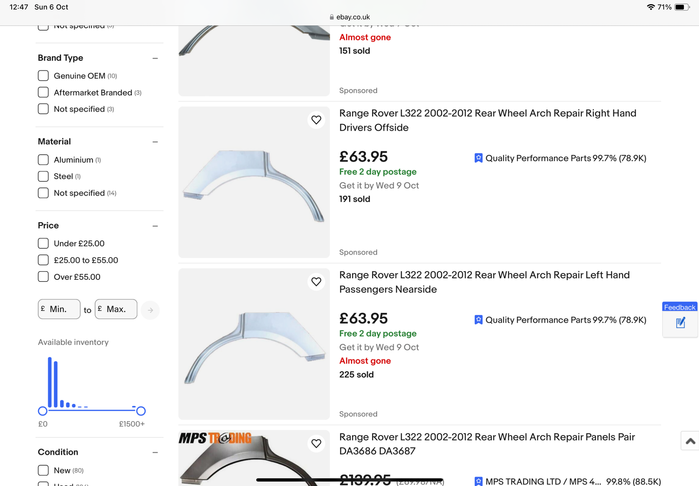The width and height of the screenshot is (699, 486).
Task: Submit price range with the arrow button
Action: click(x=150, y=310)
